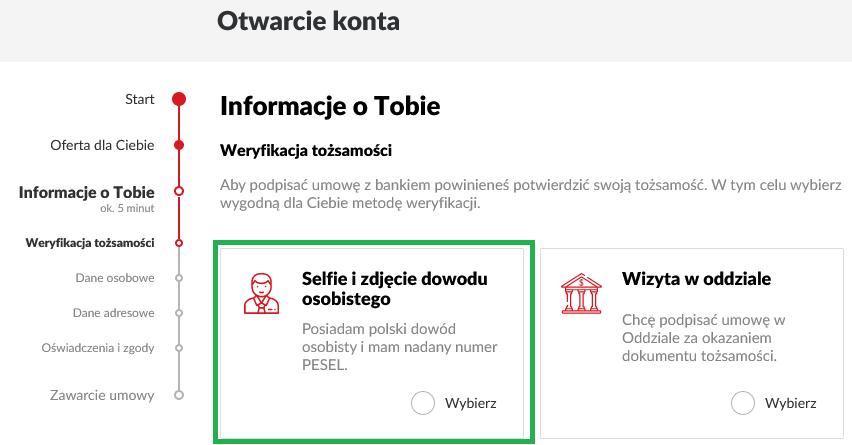The height and width of the screenshot is (445, 852).
Task: Jump to Dane osobowe substep
Action: [114, 277]
